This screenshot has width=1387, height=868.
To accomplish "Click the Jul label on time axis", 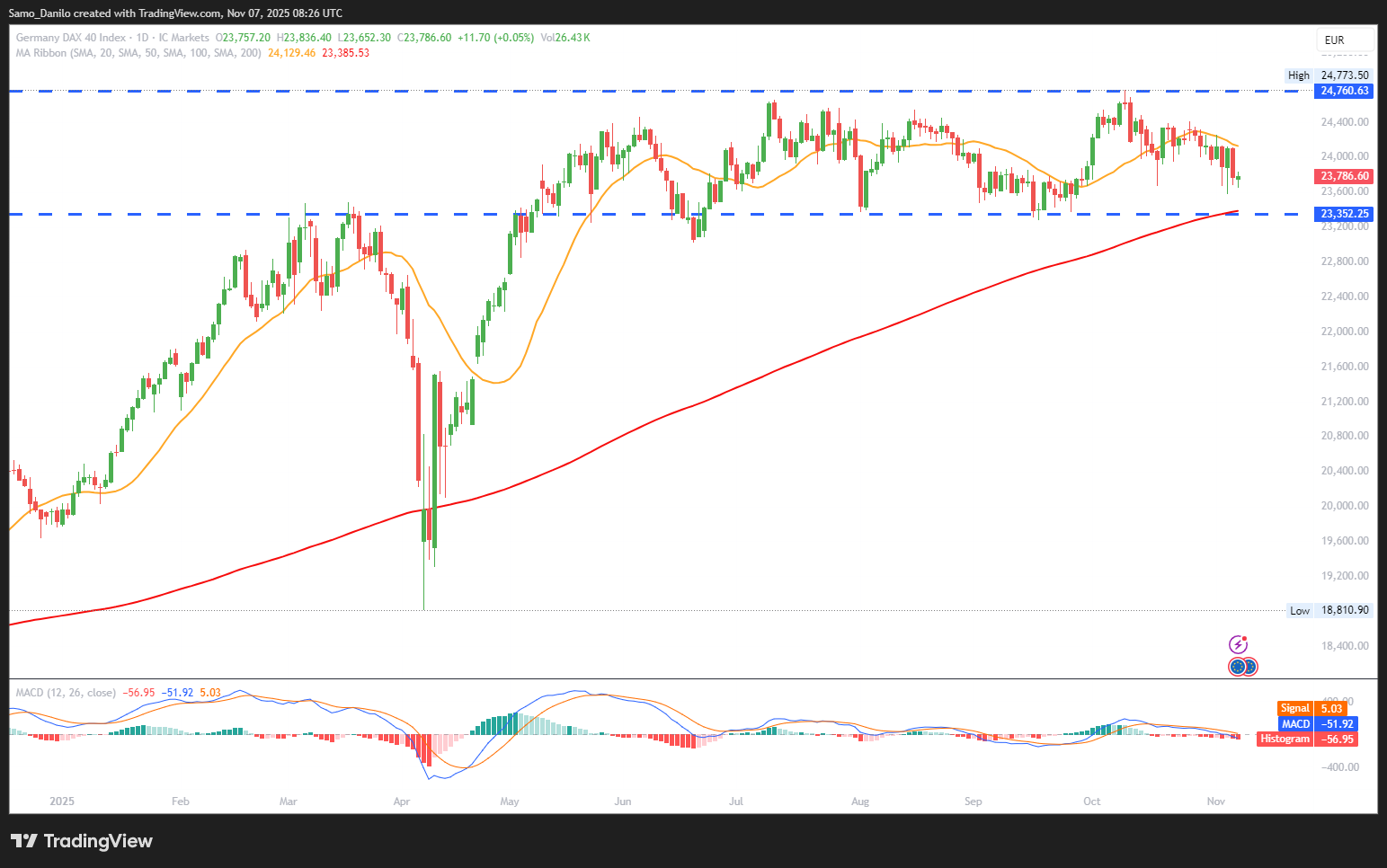I will pyautogui.click(x=736, y=802).
